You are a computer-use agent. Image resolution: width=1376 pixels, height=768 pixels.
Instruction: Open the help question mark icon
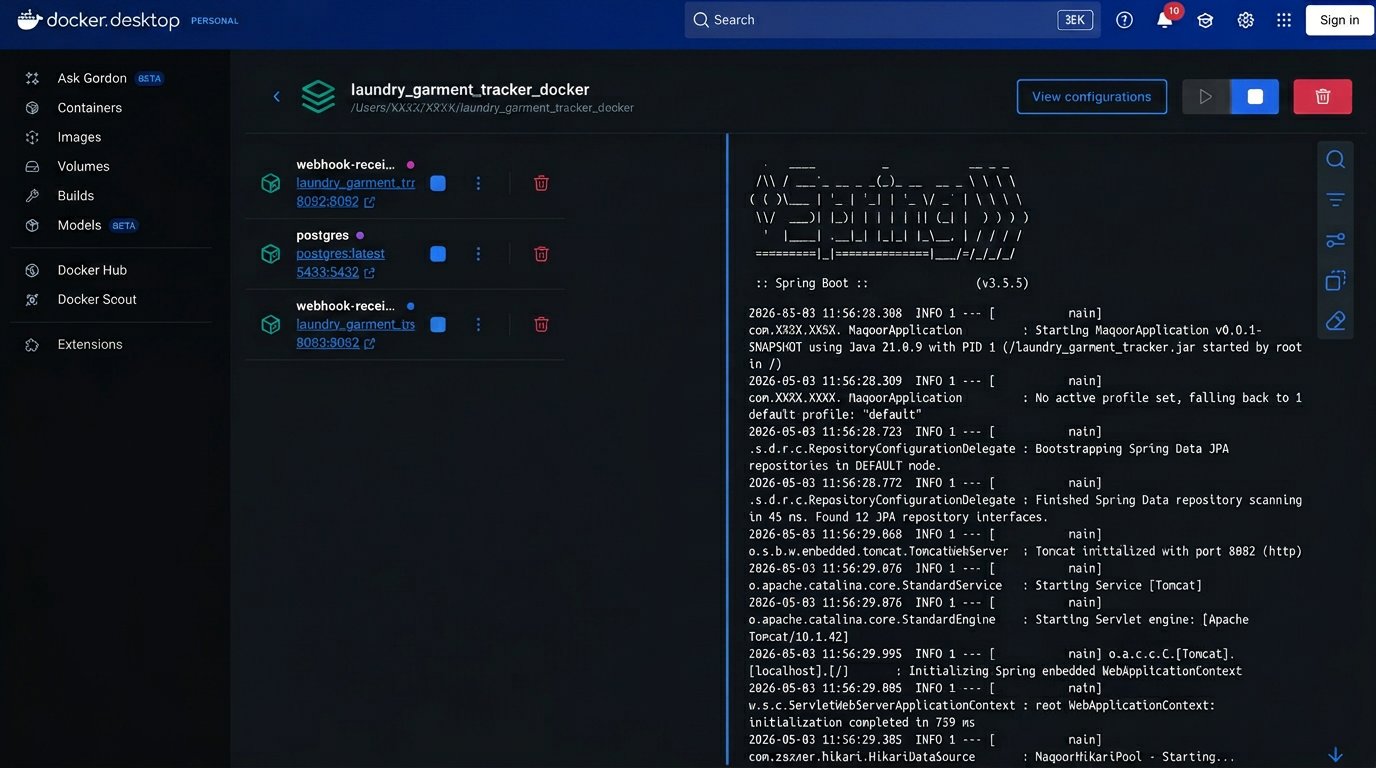[x=1124, y=20]
